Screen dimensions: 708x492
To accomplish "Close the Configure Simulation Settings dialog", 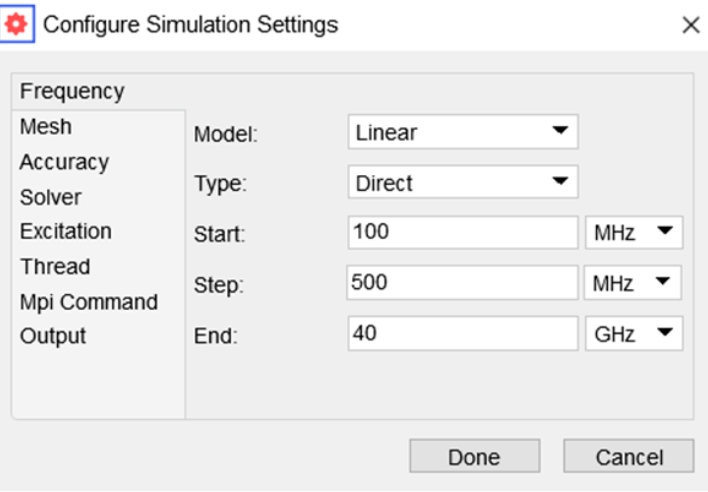I will 690,26.
